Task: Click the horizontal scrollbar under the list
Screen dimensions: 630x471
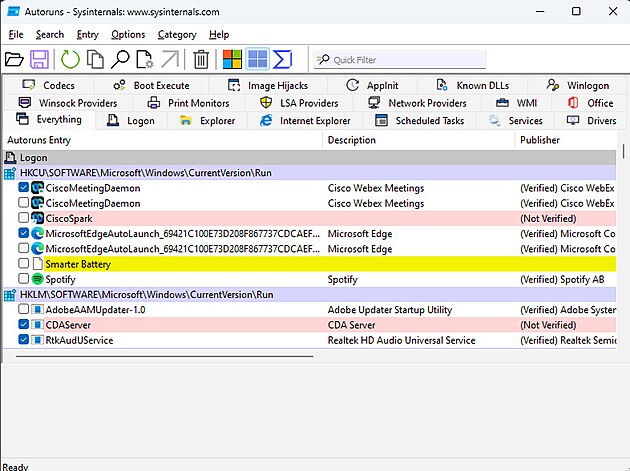Action: coord(165,356)
